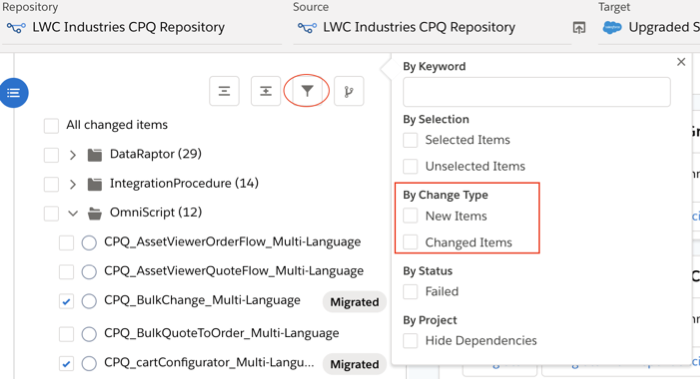Select radio for CPQ_BulkQuoteToOrder_Multi-Language
Viewport: 700px width, 379px height.
point(89,334)
